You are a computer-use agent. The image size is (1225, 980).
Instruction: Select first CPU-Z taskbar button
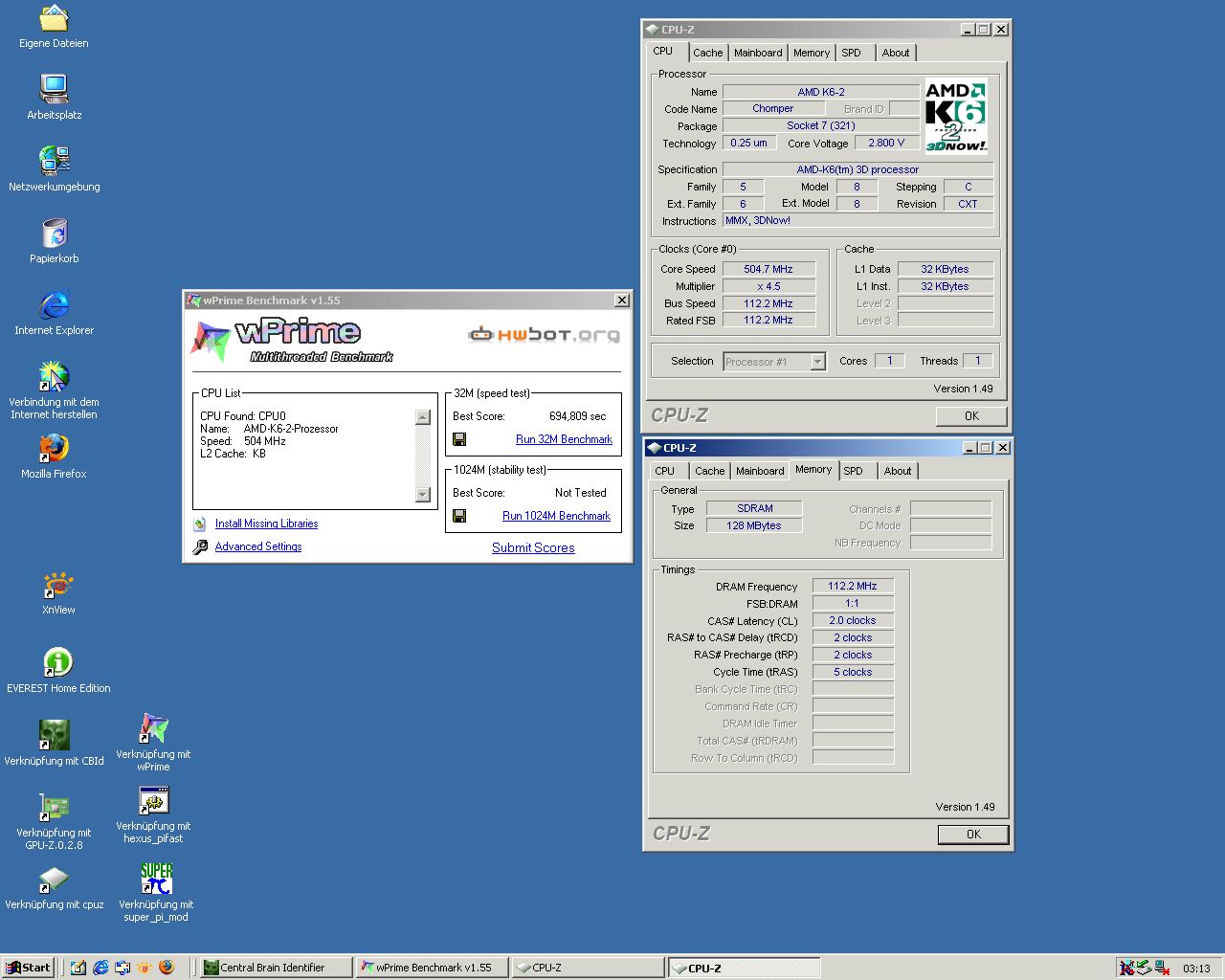click(587, 968)
